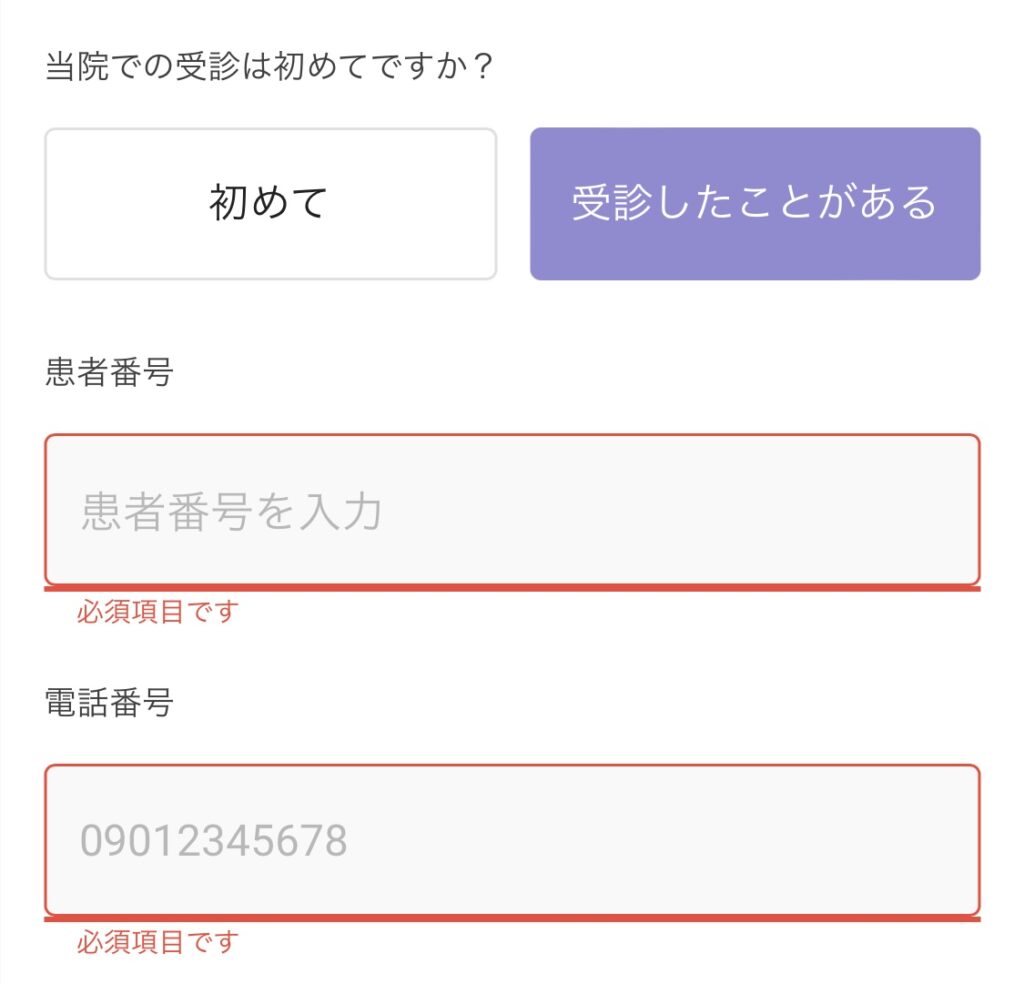The width and height of the screenshot is (1024, 984).
Task: Click the 電話番号 field label
Action: pyautogui.click(x=109, y=703)
